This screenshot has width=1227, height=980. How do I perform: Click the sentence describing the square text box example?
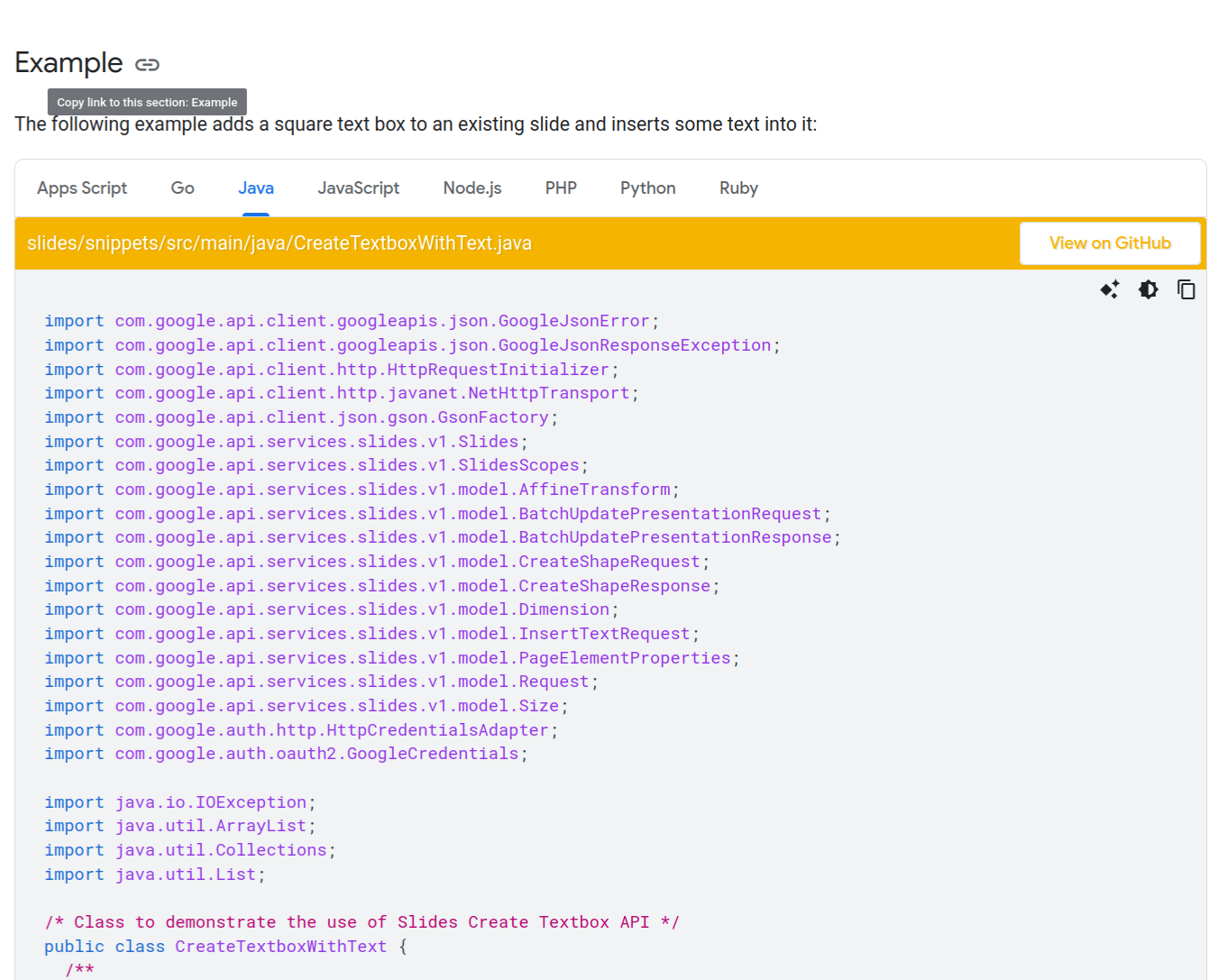[x=416, y=124]
